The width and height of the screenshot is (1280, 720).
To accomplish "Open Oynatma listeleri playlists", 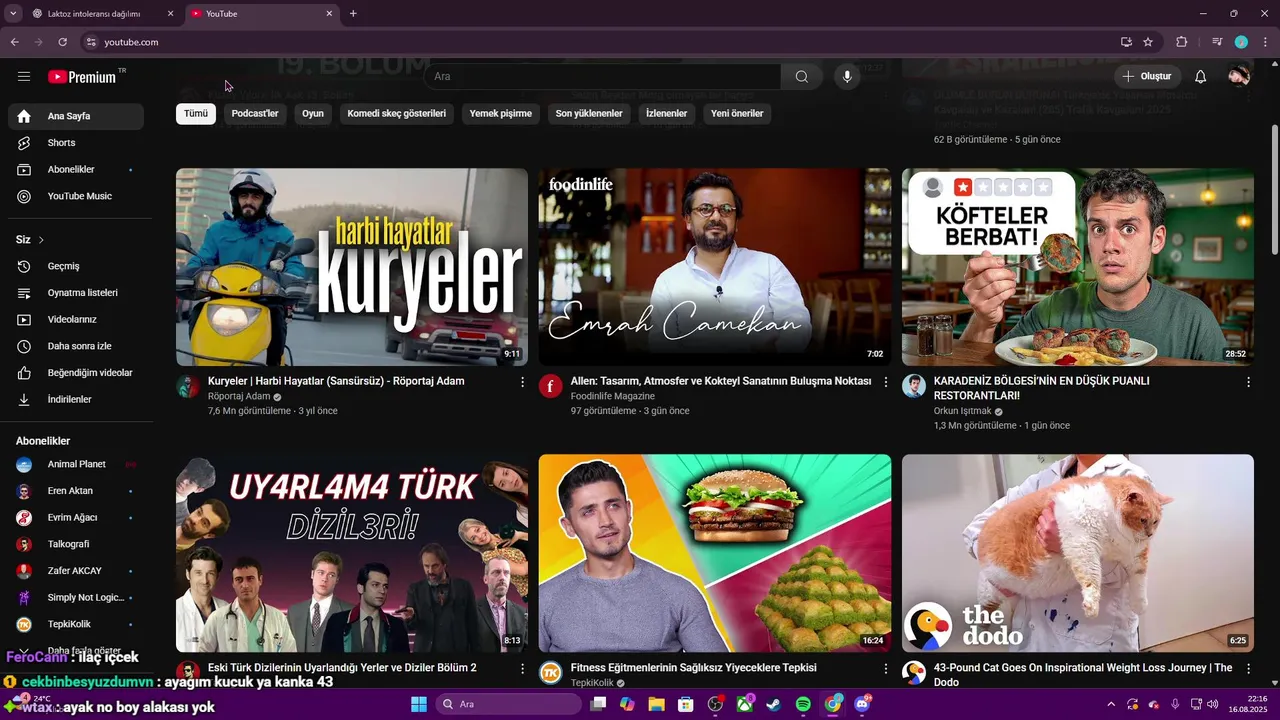I will (x=76, y=293).
